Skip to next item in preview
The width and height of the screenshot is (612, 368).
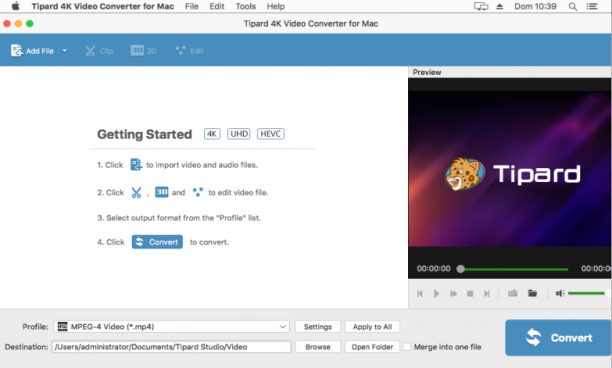coord(487,293)
